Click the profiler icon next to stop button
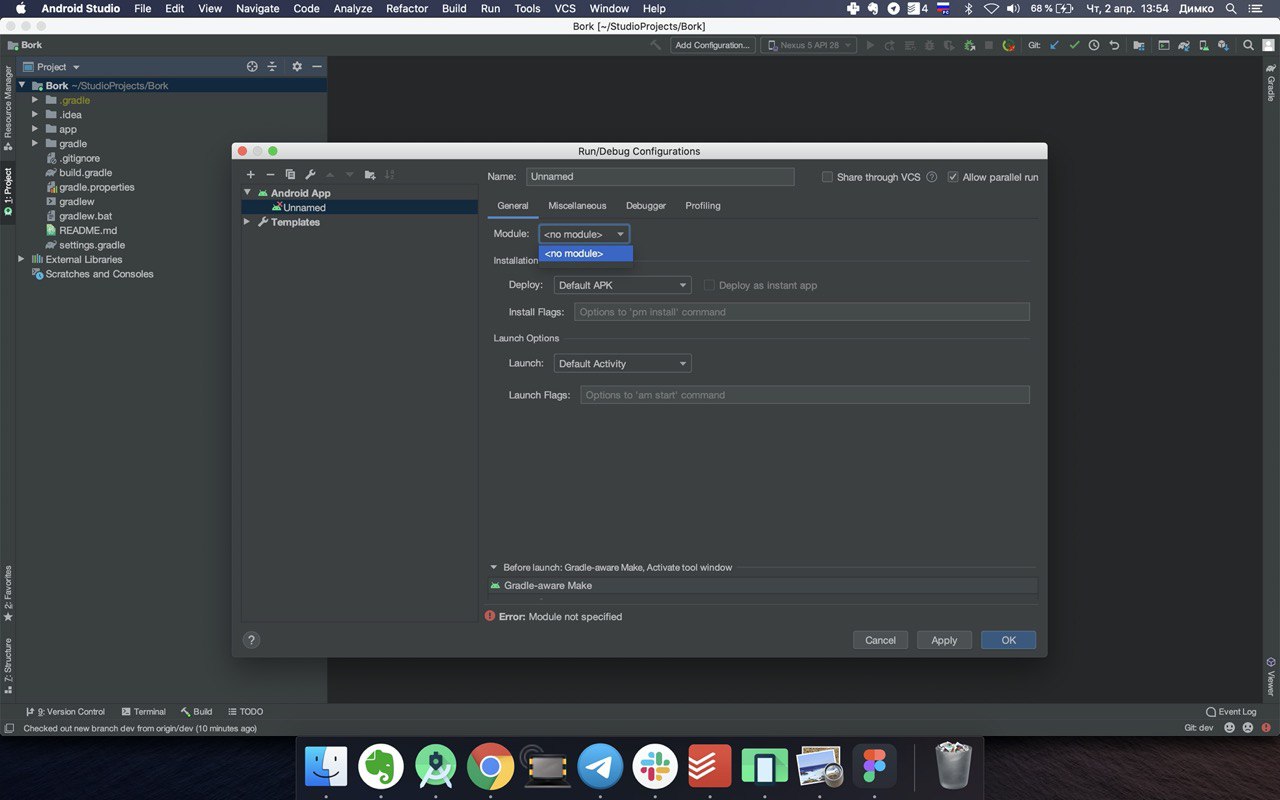1280x800 pixels. [x=1008, y=45]
